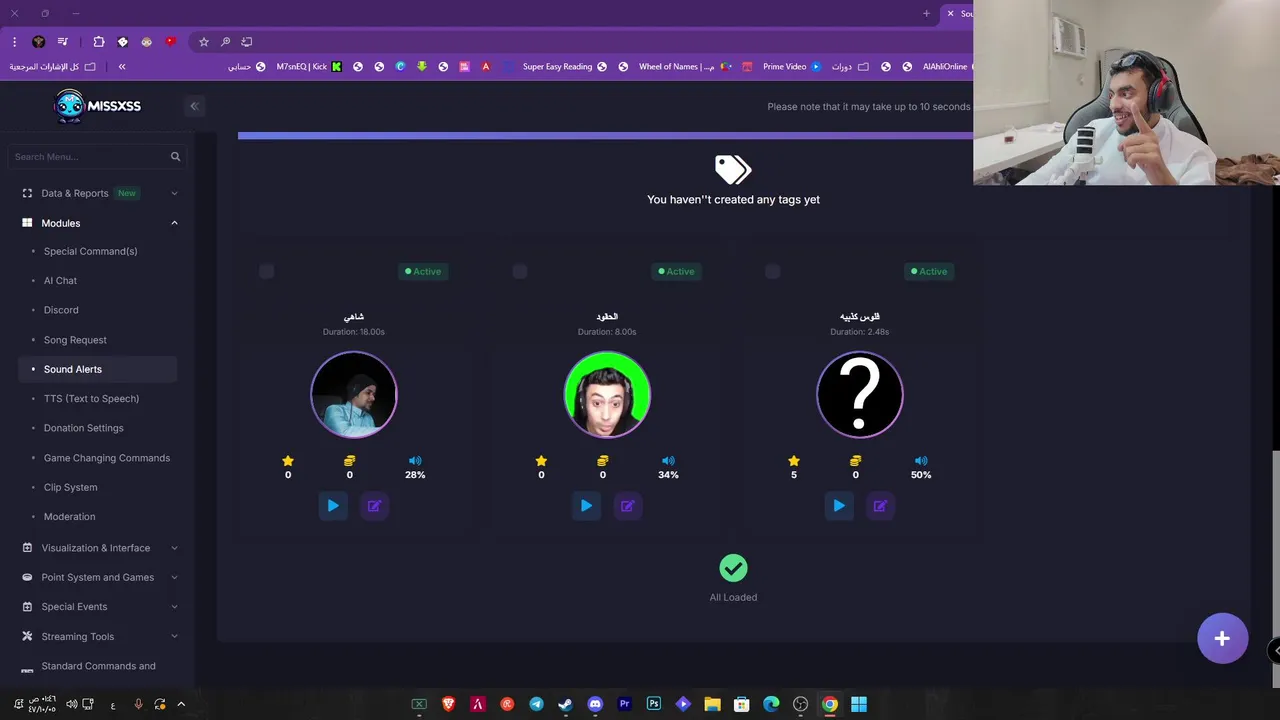Click the volume icon showing 34%

(668, 461)
